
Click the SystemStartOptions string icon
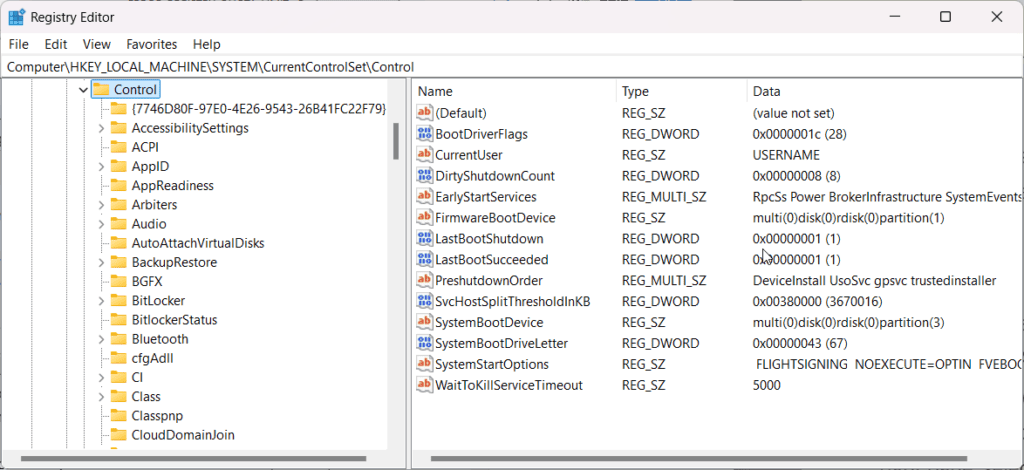pyautogui.click(x=424, y=364)
